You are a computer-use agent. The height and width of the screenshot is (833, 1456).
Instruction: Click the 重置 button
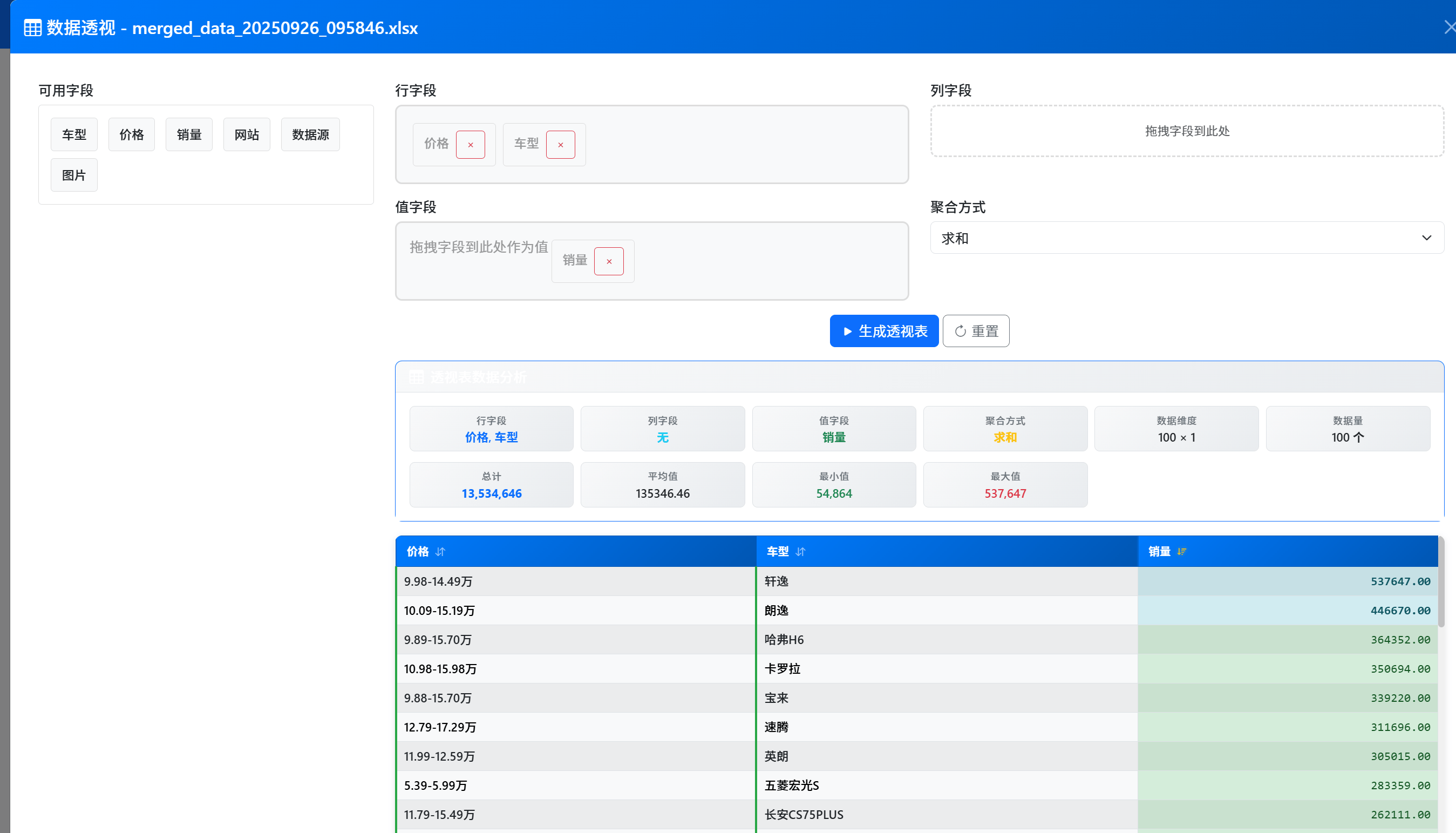tap(975, 331)
